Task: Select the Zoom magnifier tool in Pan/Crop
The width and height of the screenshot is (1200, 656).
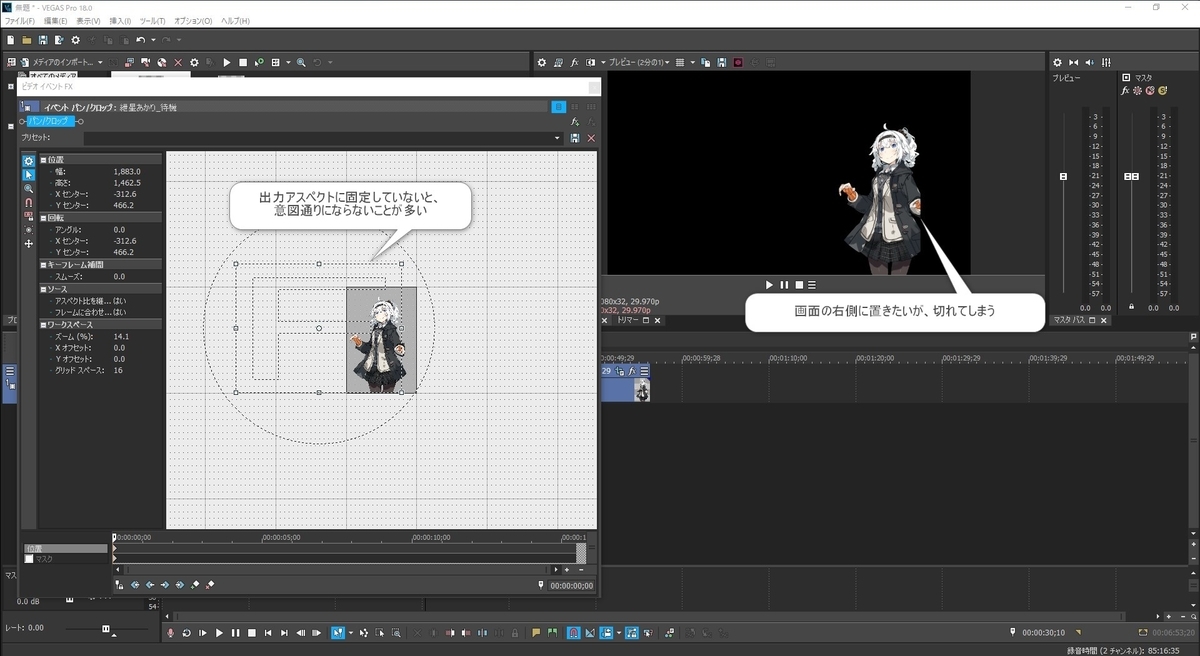Action: [x=28, y=188]
